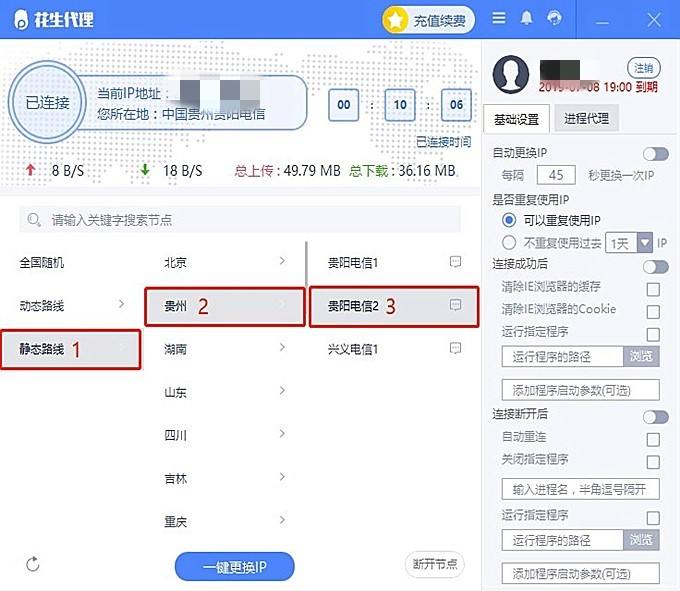Viewport: 680px width, 591px height.
Task: Click the 已连接 status circle
Action: pyautogui.click(x=47, y=102)
